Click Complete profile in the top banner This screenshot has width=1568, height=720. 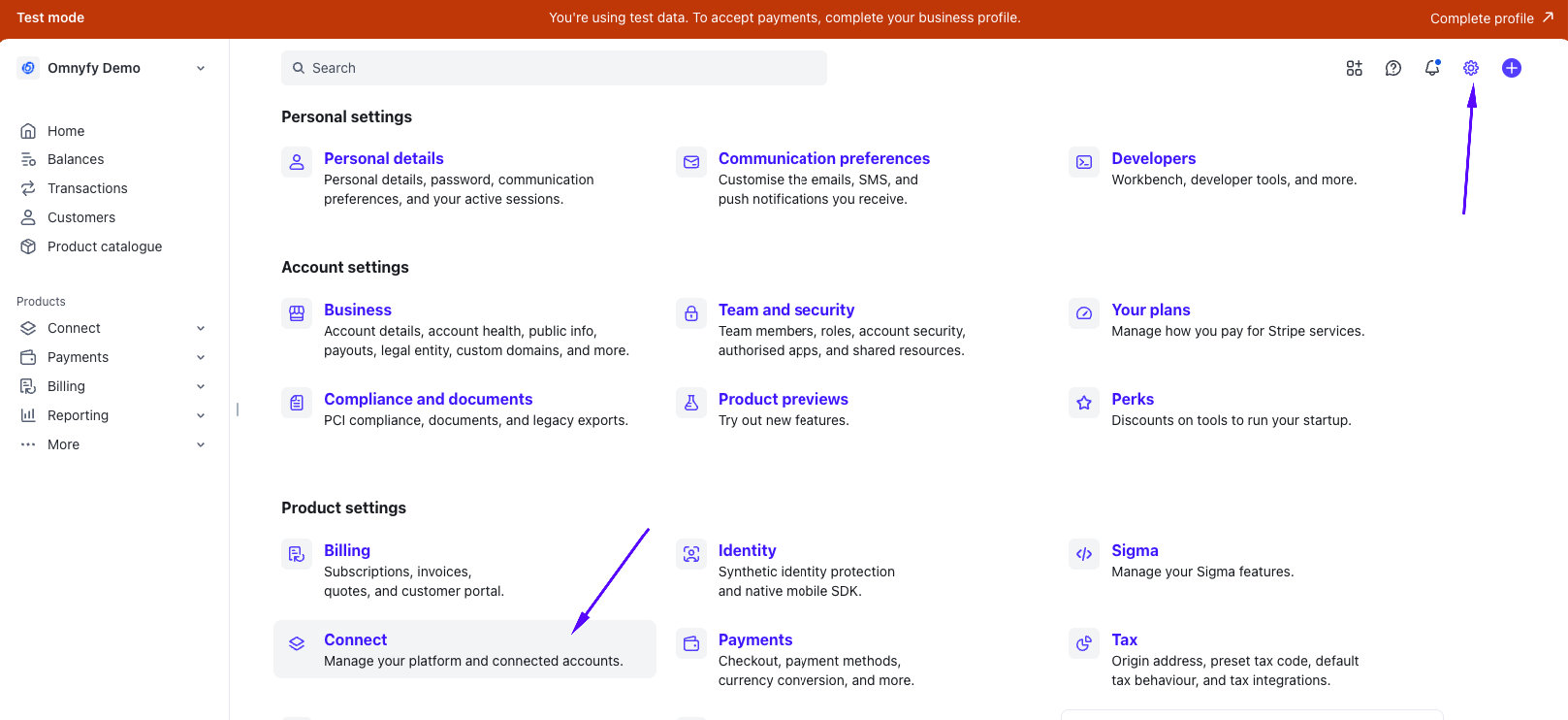tap(1491, 18)
